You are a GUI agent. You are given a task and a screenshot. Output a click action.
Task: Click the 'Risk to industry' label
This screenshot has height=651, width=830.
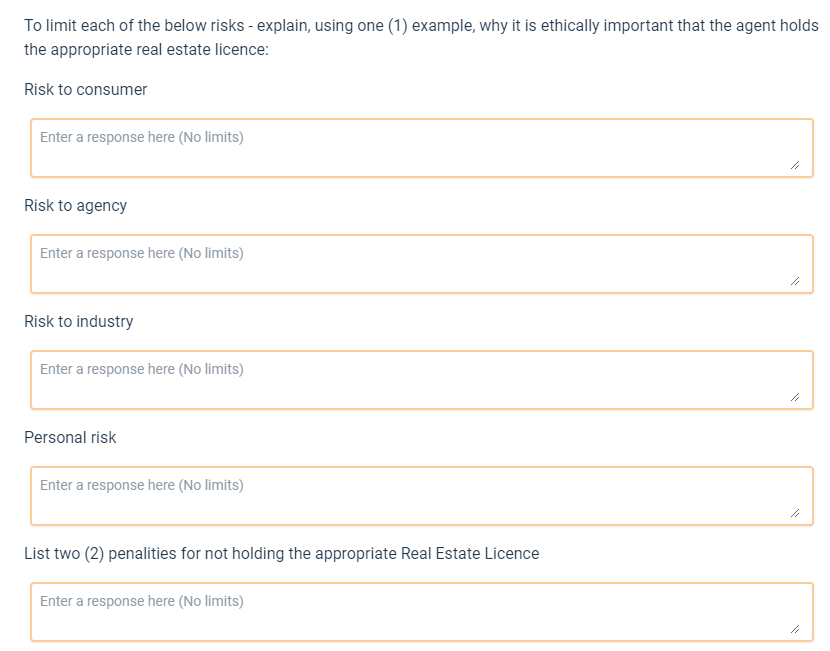(79, 321)
